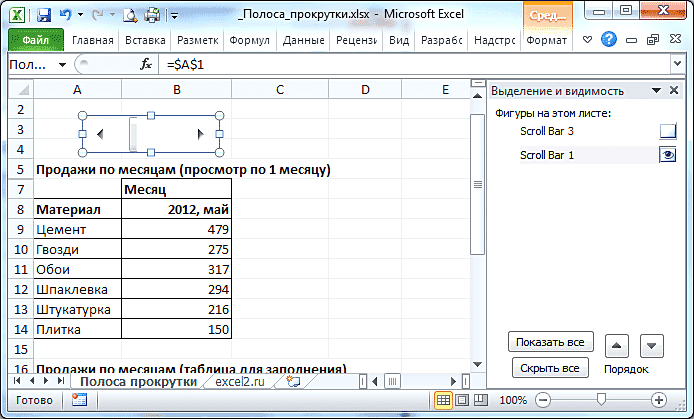This screenshot has width=694, height=419.
Task: Open Customize Quick Access Toolbar dropdown
Action: (x=175, y=16)
